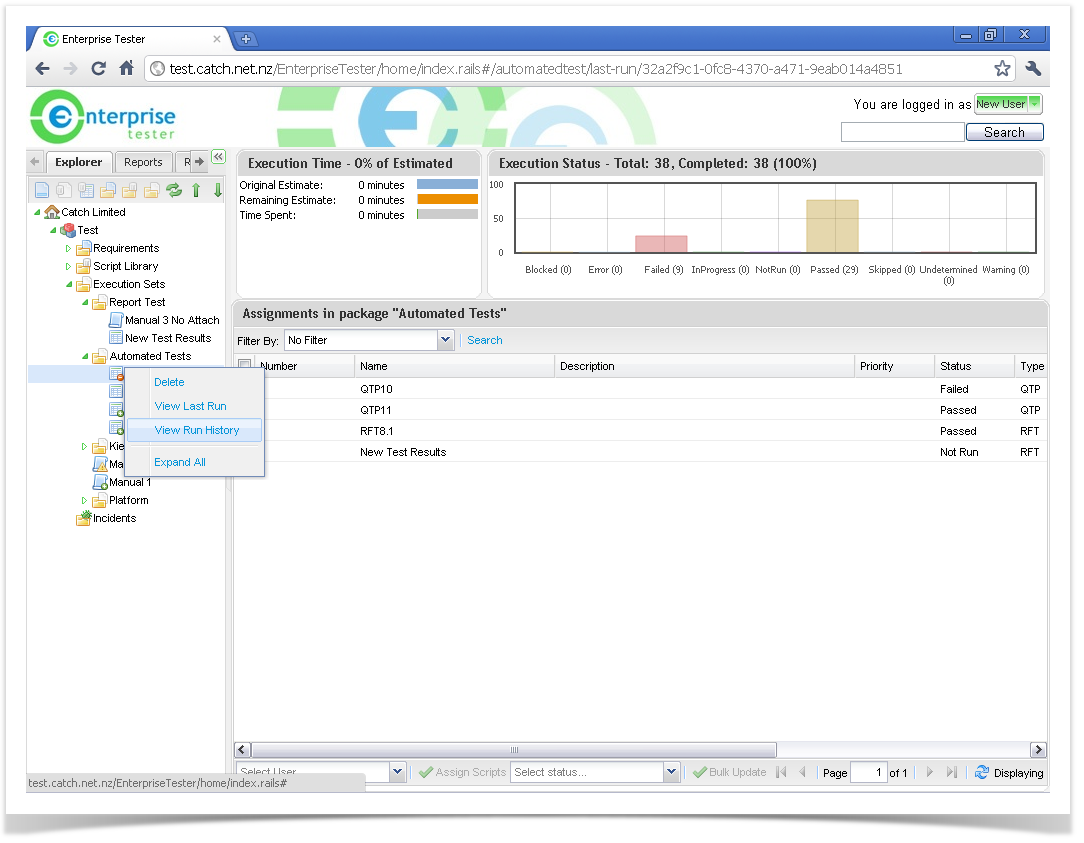1084x843 pixels.
Task: Click the refresh icon beside Displaying
Action: point(981,772)
